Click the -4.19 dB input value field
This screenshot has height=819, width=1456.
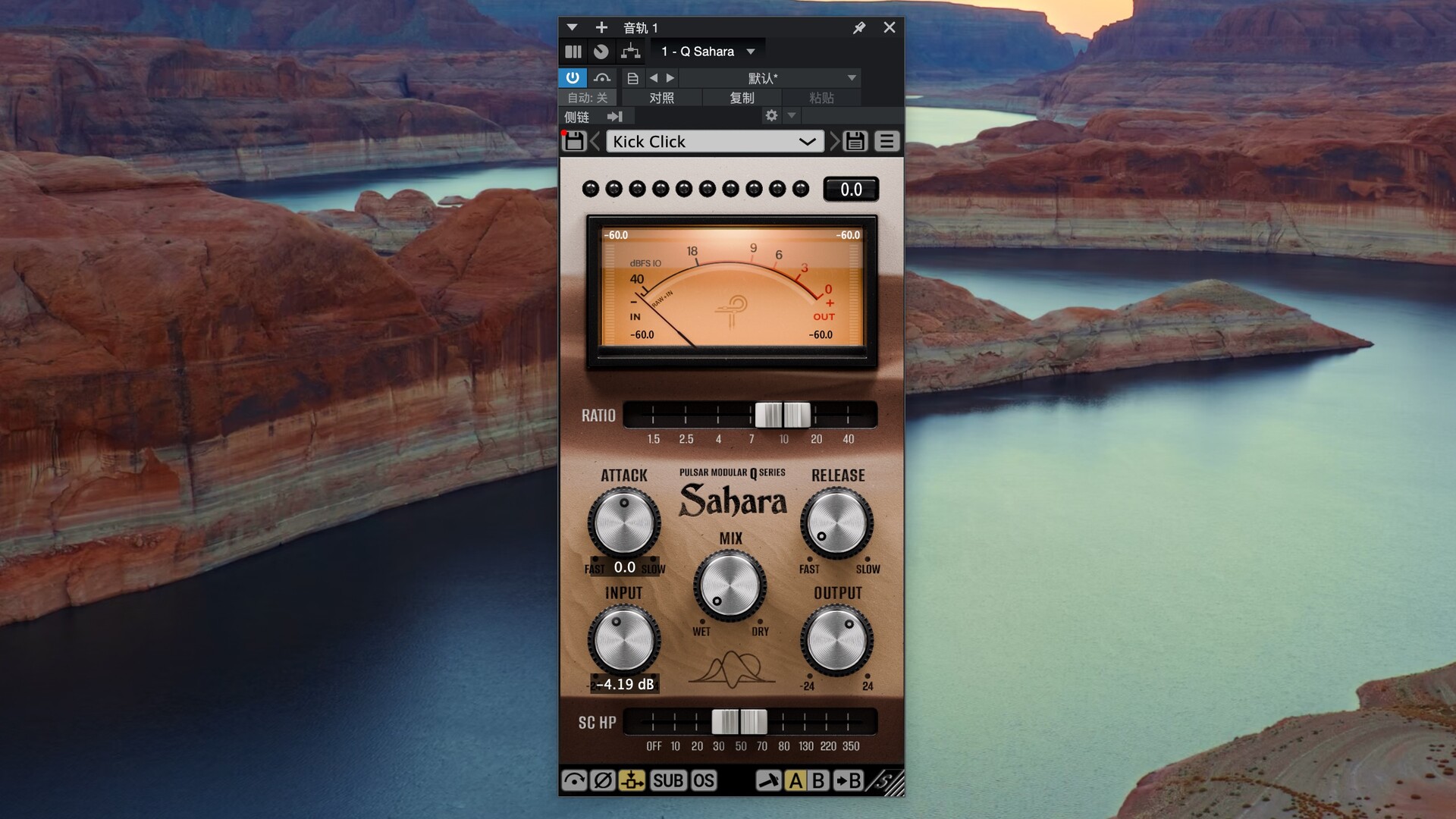point(625,684)
